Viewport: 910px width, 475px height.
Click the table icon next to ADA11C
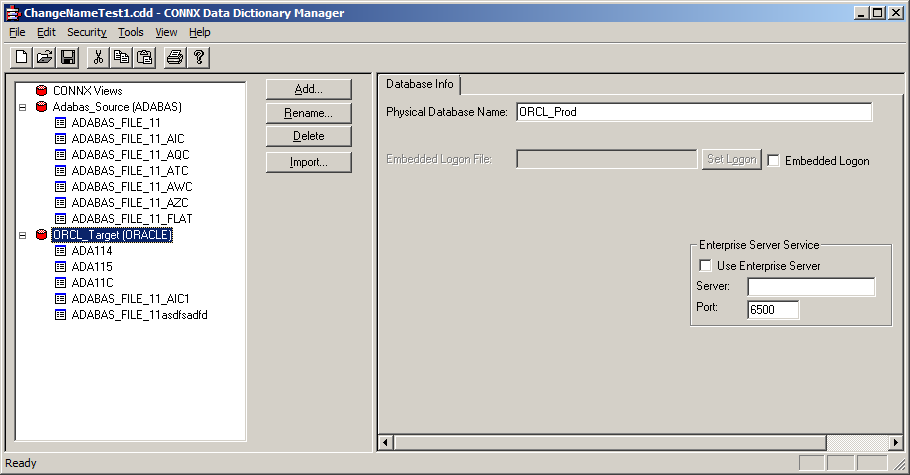(60, 282)
